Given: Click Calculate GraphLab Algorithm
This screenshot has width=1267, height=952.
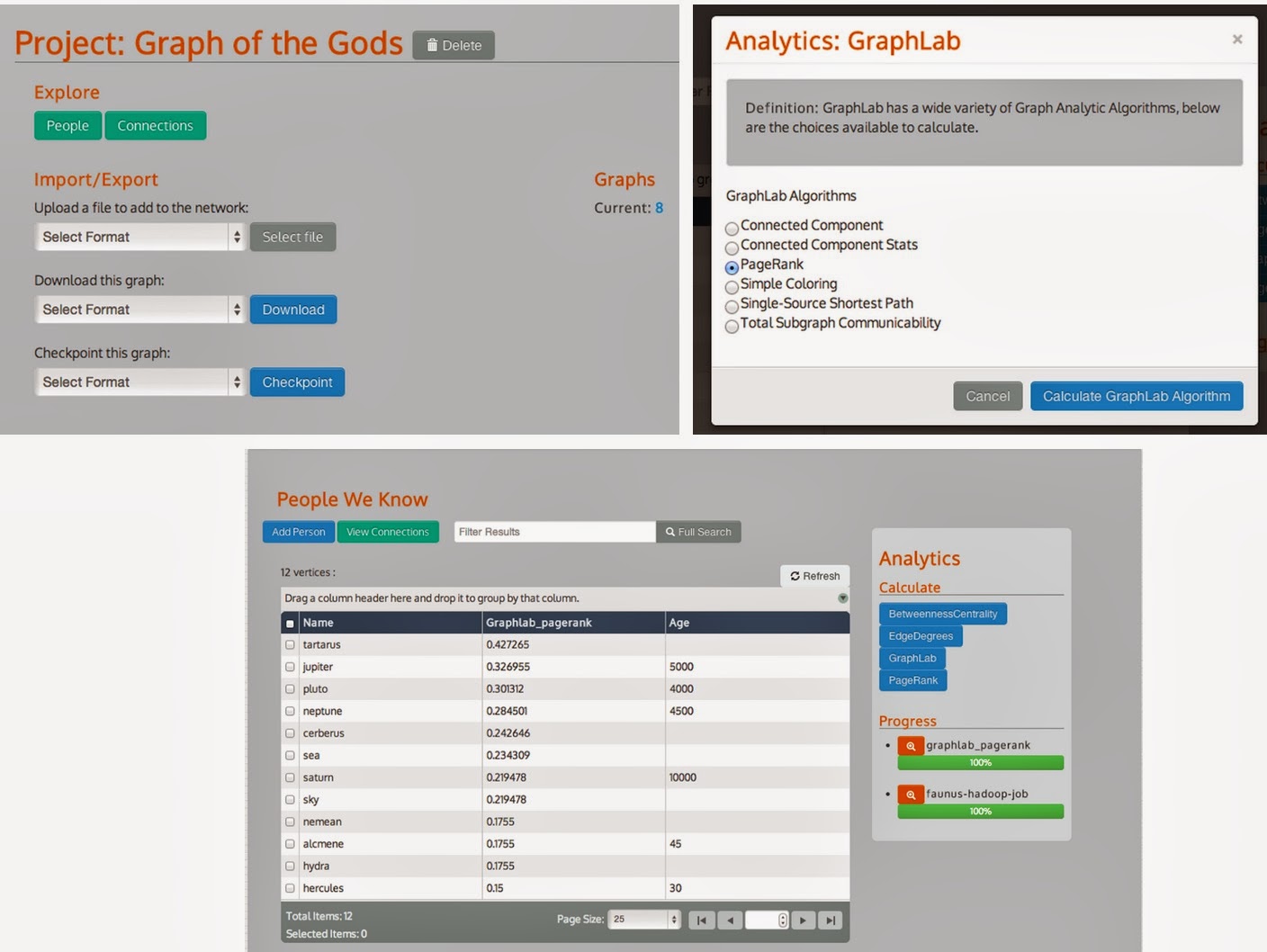Looking at the screenshot, I should tap(1137, 396).
